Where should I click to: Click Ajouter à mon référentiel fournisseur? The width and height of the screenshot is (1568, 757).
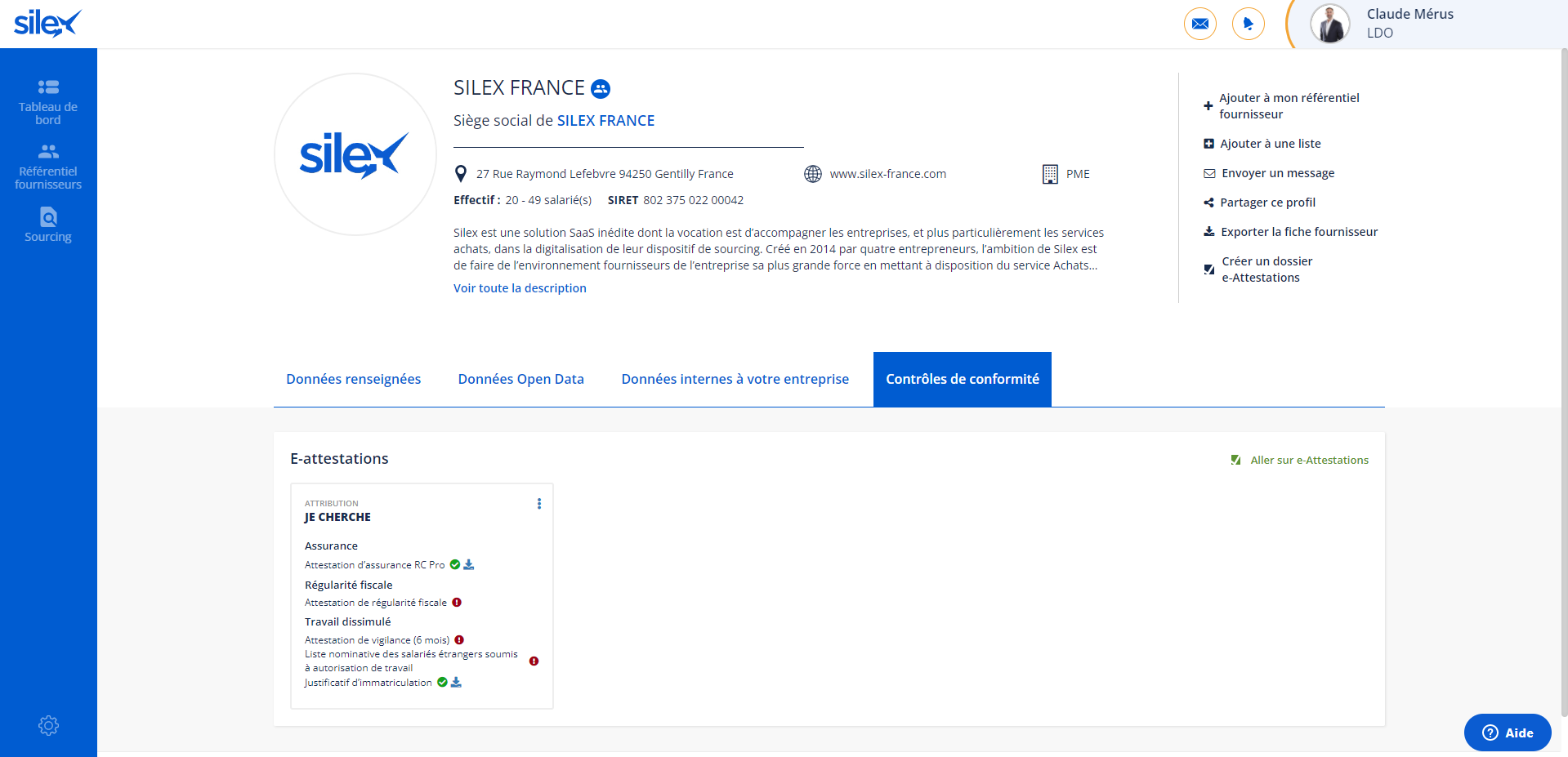pyautogui.click(x=1289, y=106)
